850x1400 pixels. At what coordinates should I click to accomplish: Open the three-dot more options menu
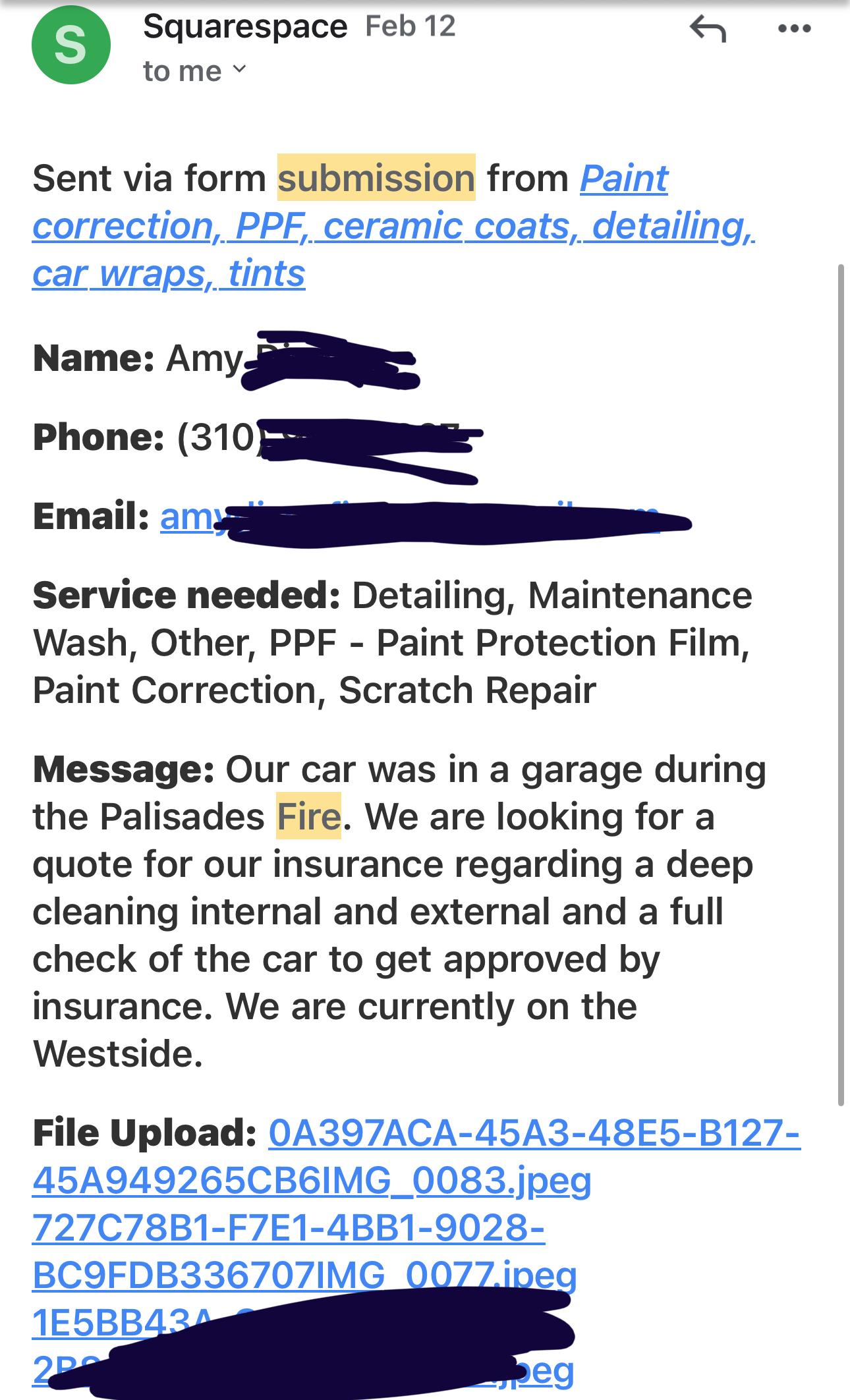coord(794,29)
